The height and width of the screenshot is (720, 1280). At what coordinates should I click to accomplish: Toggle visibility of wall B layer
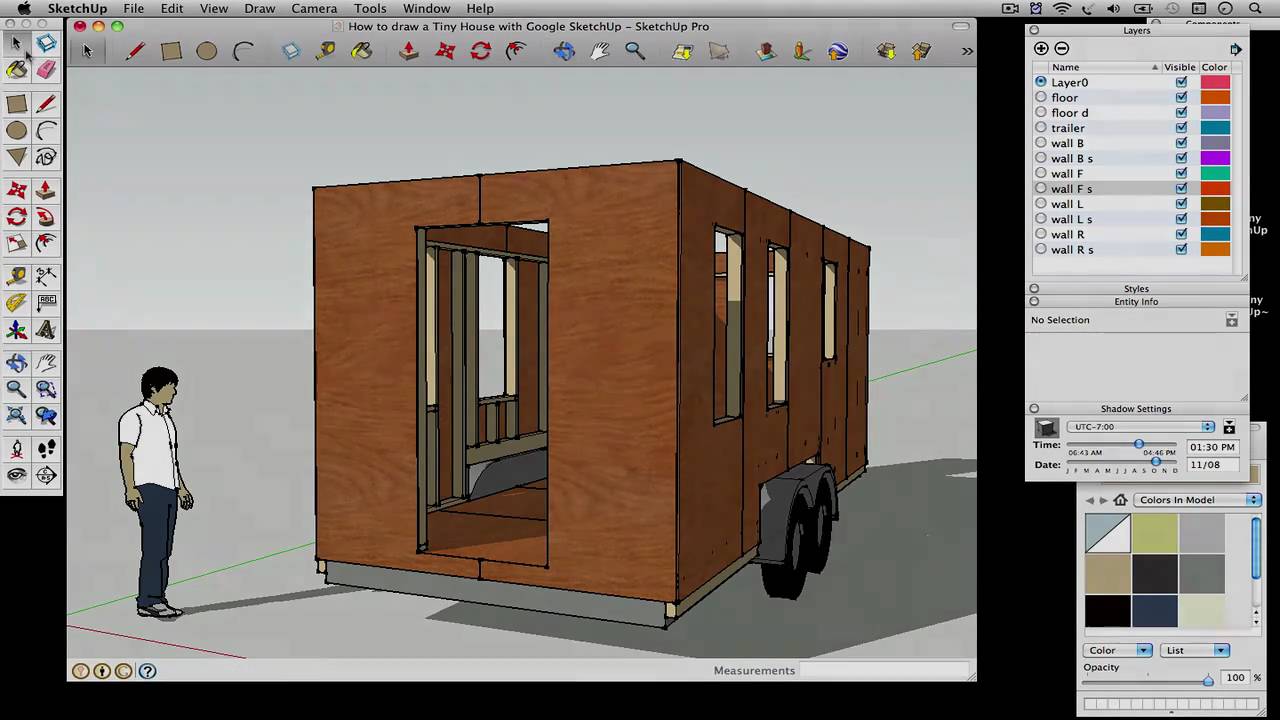click(x=1181, y=143)
